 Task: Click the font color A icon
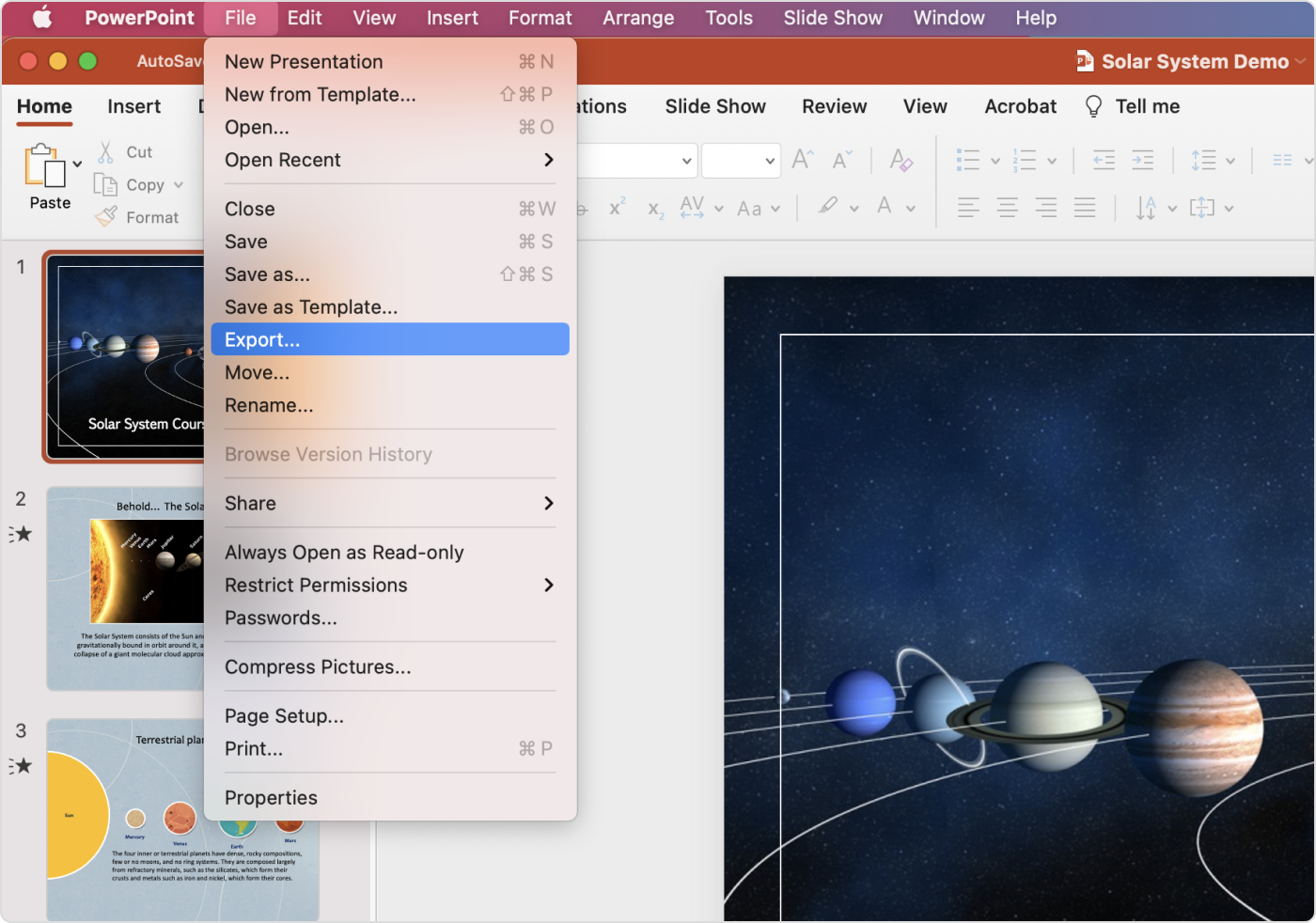[x=885, y=206]
